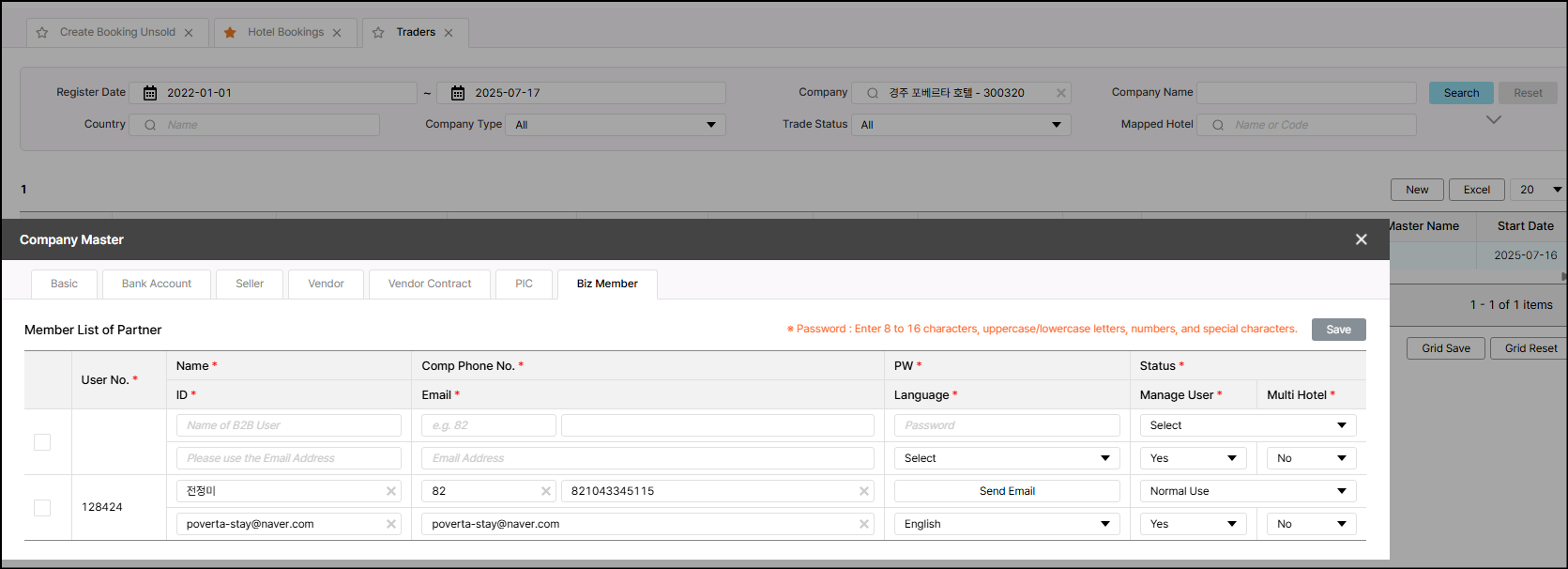Click the Name of B2B User input field

coord(289,425)
